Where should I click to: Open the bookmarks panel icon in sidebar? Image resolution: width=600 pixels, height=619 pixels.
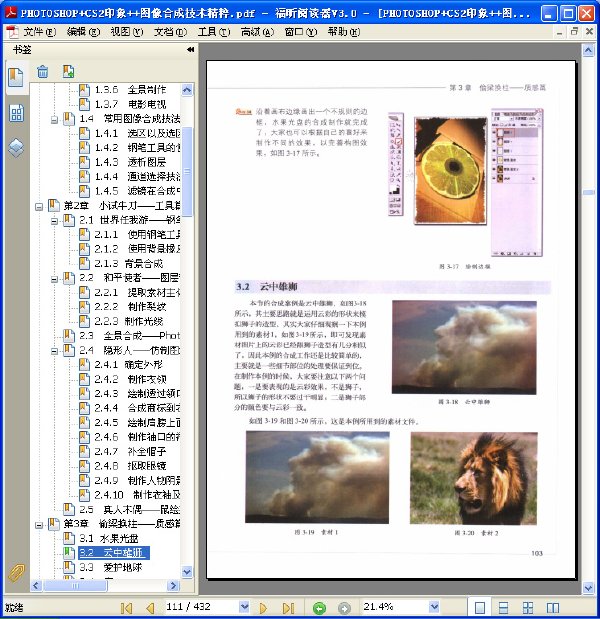coord(16,77)
